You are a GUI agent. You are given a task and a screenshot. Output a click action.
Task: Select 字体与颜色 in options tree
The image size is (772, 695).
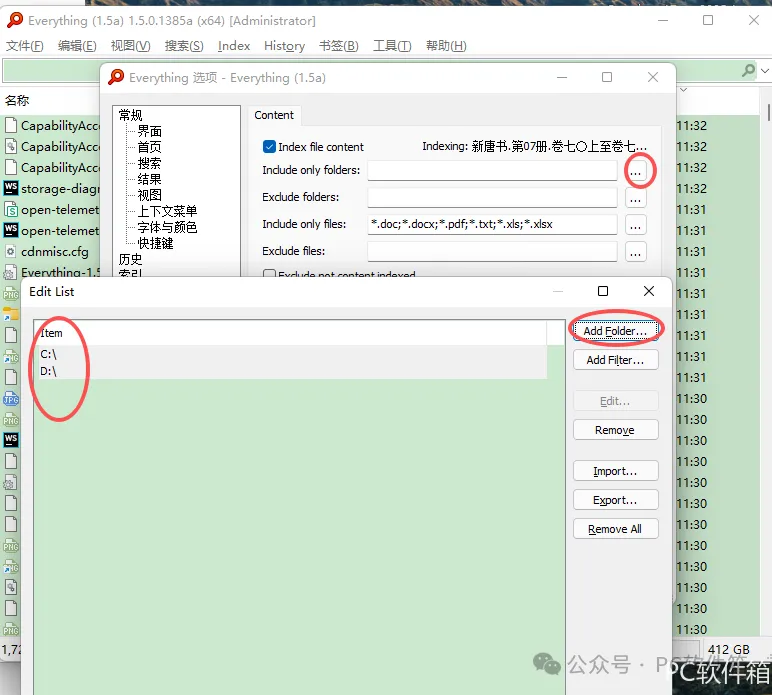click(167, 227)
